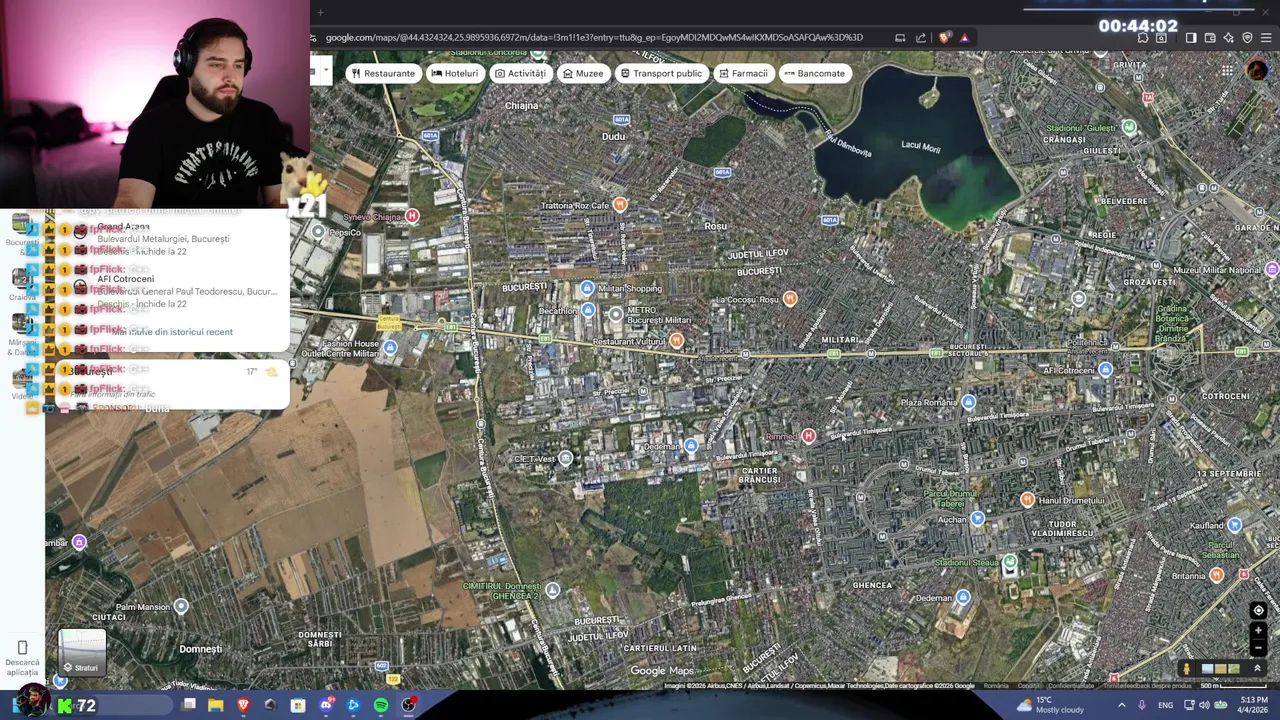The height and width of the screenshot is (720, 1280).
Task: Click the Rinmedi hospital marker
Action: 808,435
